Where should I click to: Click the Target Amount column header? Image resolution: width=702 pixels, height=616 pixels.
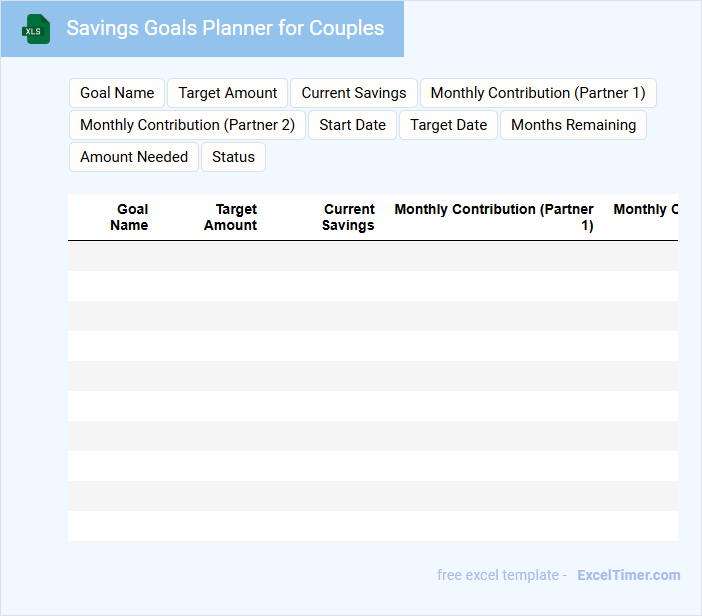[x=231, y=217]
